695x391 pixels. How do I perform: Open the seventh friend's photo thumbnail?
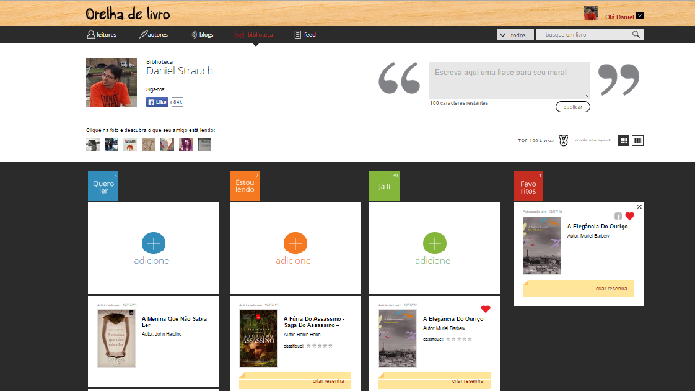(x=204, y=145)
